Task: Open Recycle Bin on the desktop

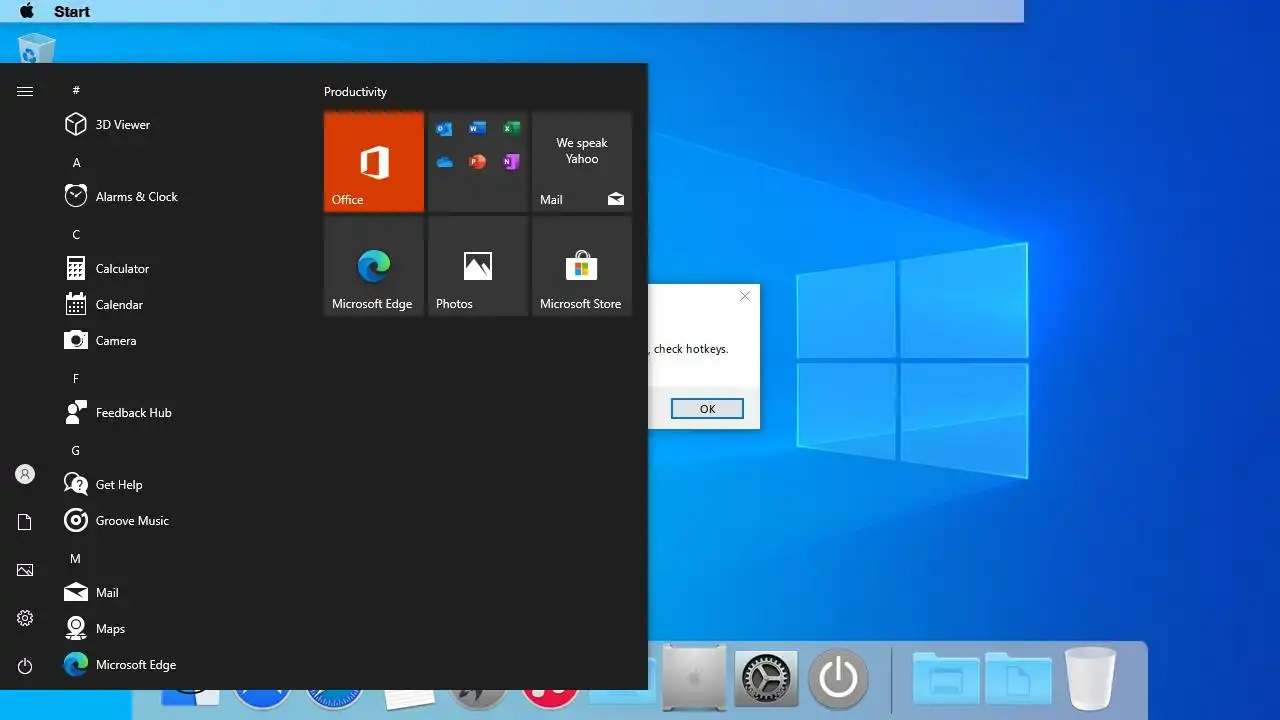Action: pyautogui.click(x=37, y=48)
